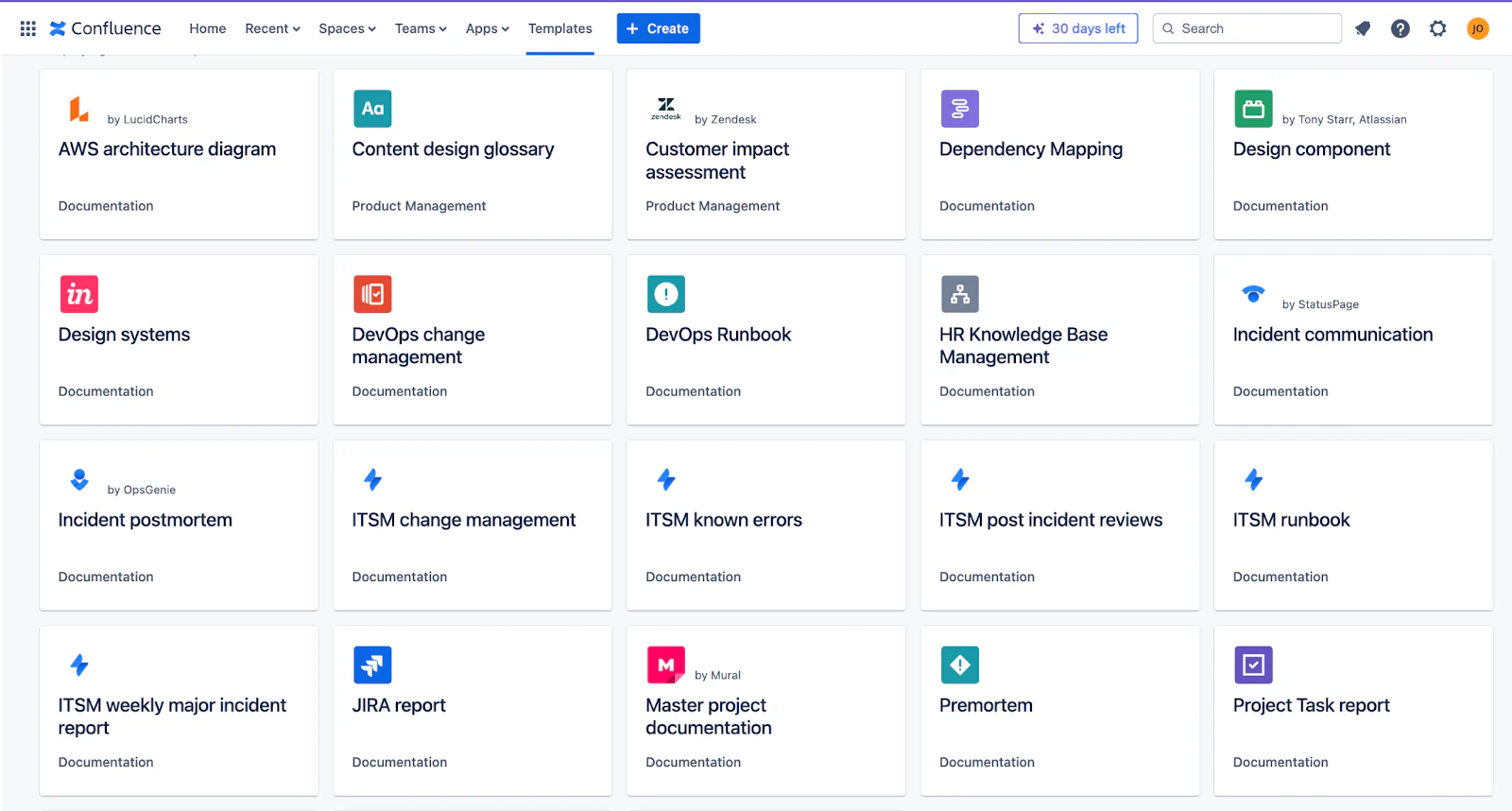
Task: Open the ITSM change management template
Action: tap(472, 525)
